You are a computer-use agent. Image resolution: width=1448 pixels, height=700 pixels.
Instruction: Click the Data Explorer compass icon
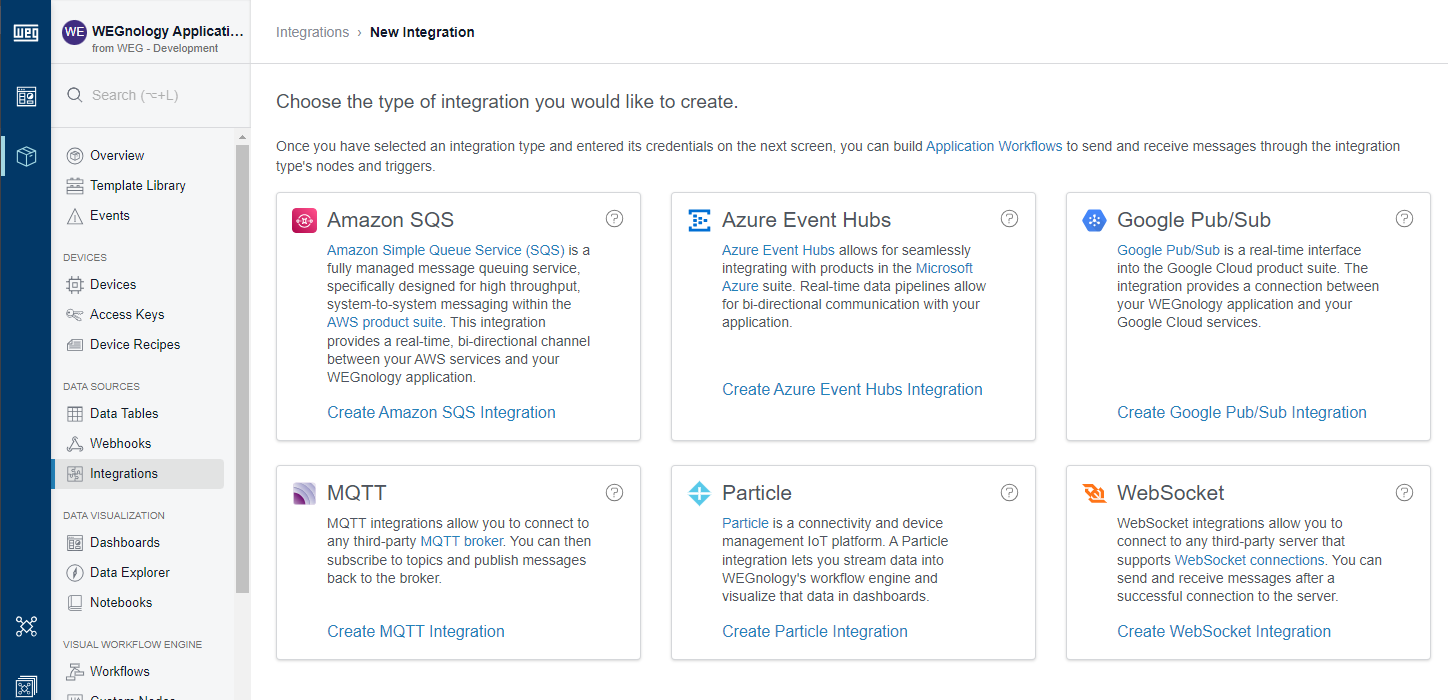tap(75, 573)
